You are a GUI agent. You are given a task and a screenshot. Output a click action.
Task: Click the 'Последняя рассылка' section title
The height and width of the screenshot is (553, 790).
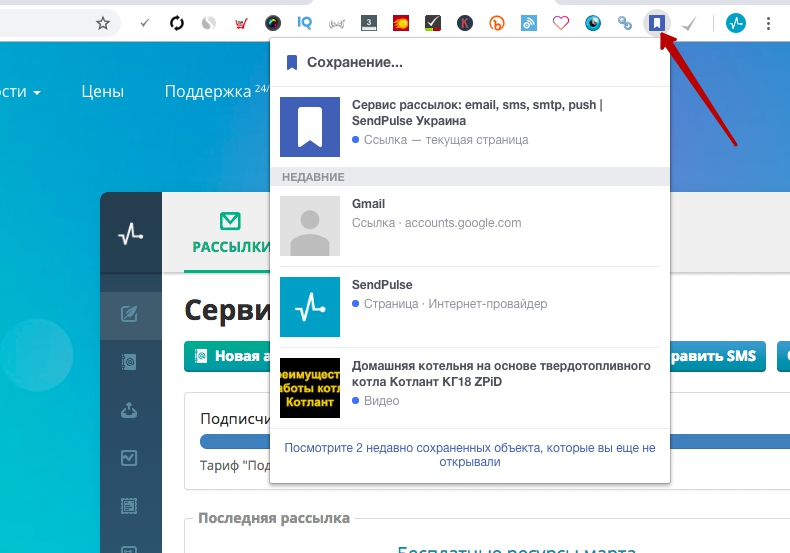(274, 518)
